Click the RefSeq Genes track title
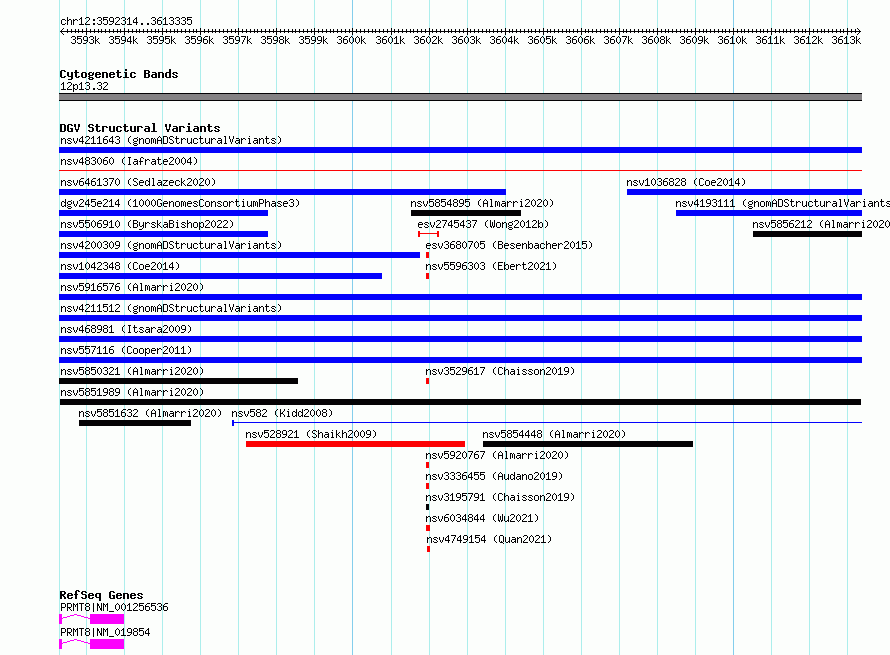 [x=101, y=595]
